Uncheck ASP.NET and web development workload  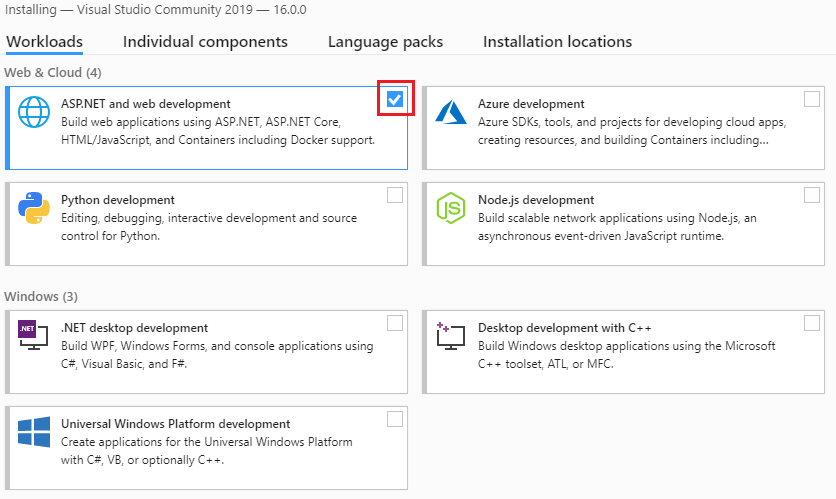pos(395,99)
